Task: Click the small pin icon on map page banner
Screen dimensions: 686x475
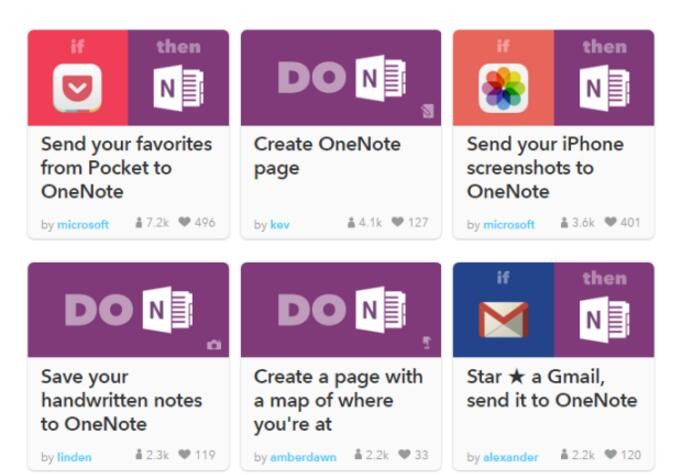Action: (x=427, y=343)
